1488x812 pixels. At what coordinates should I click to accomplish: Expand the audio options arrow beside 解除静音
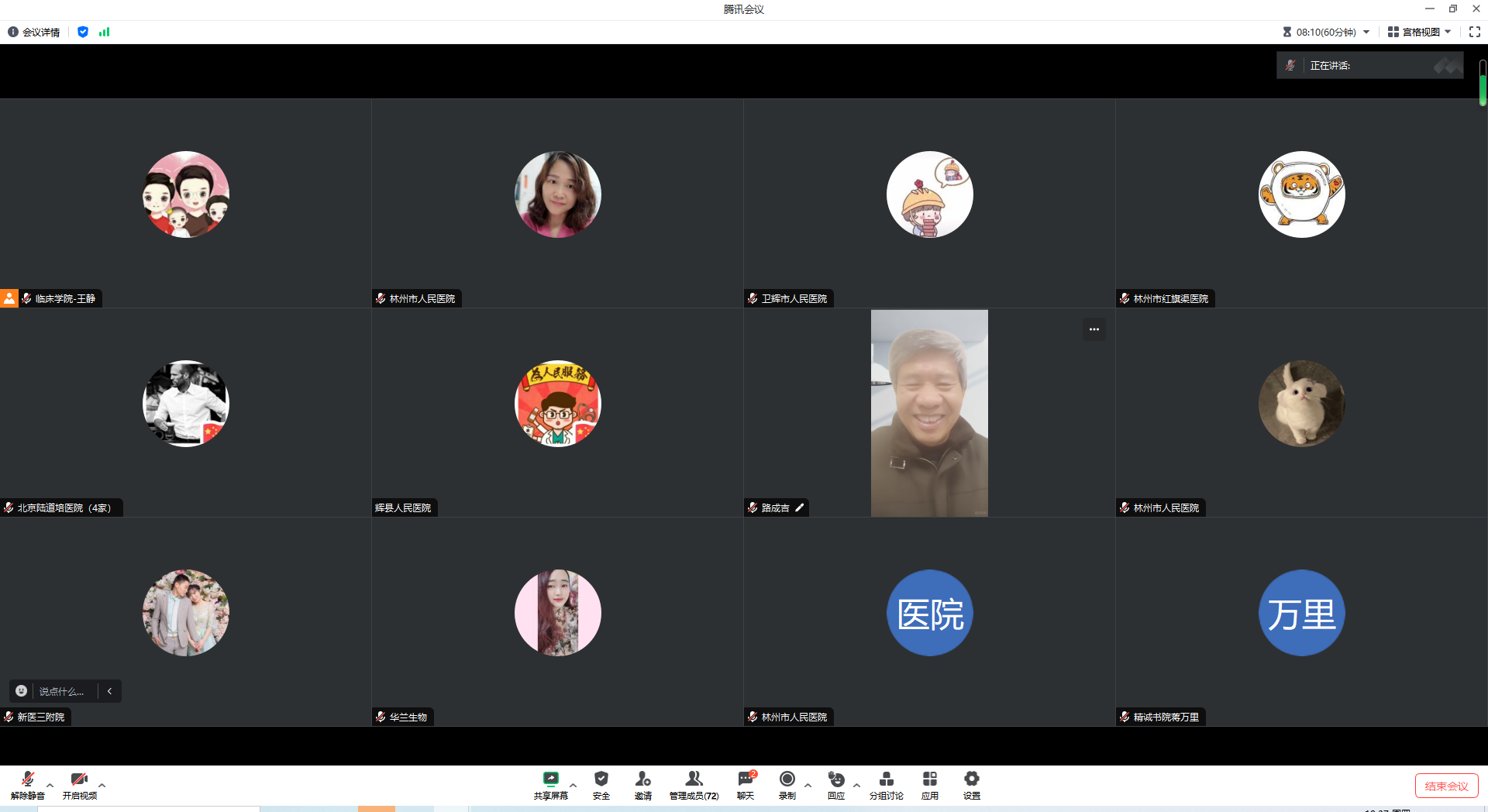(50, 785)
